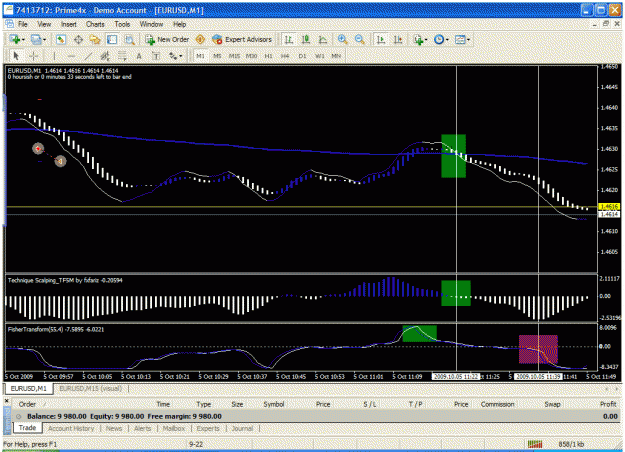
Task: Open the Strategy Tester magnifier icon
Action: (129, 39)
